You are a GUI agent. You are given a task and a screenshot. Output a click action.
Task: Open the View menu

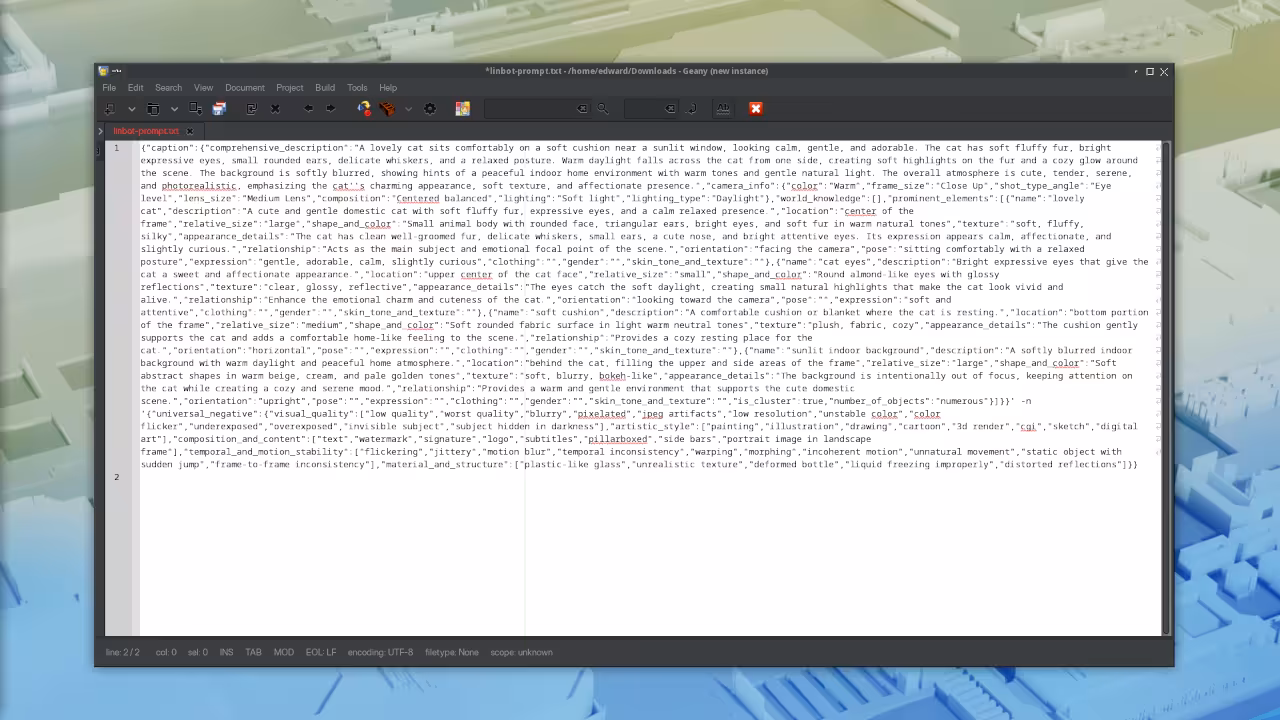point(203,87)
